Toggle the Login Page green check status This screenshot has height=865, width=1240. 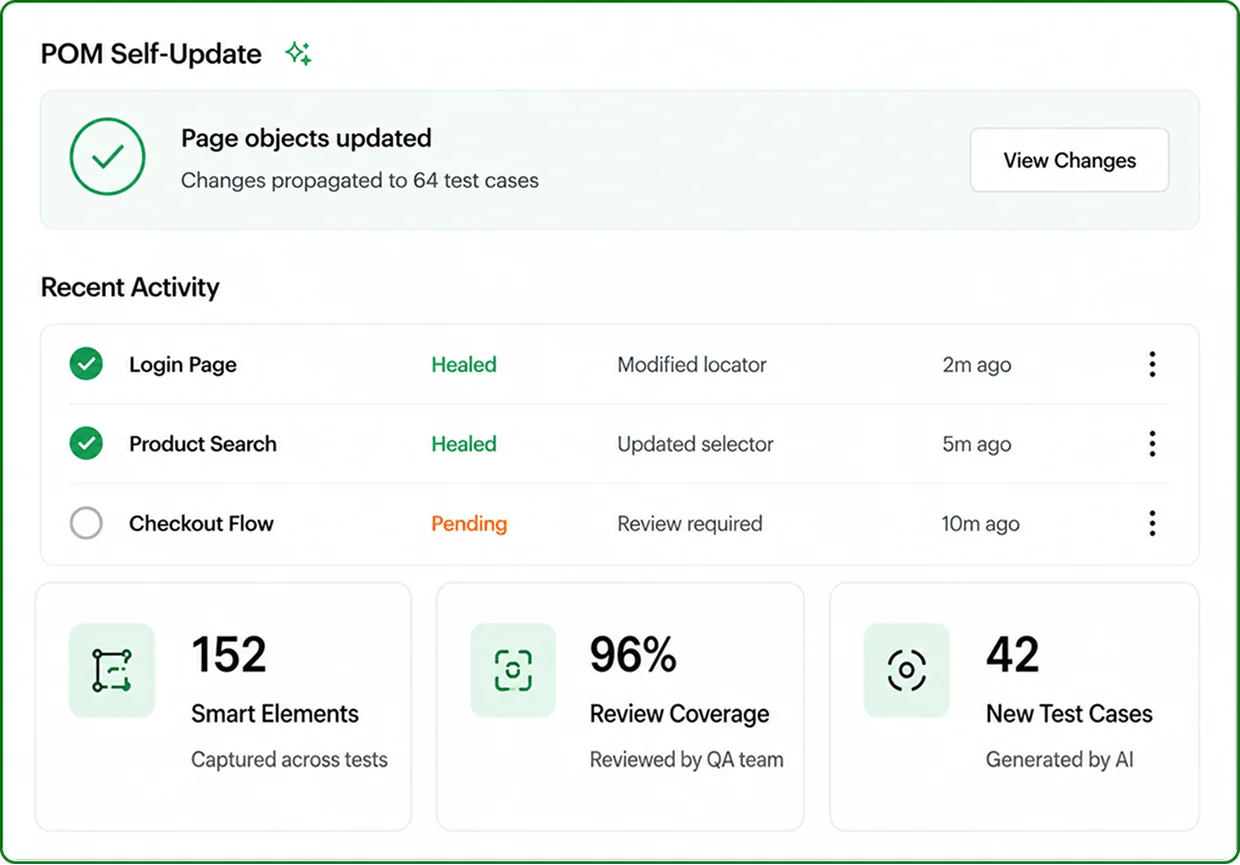coord(86,364)
